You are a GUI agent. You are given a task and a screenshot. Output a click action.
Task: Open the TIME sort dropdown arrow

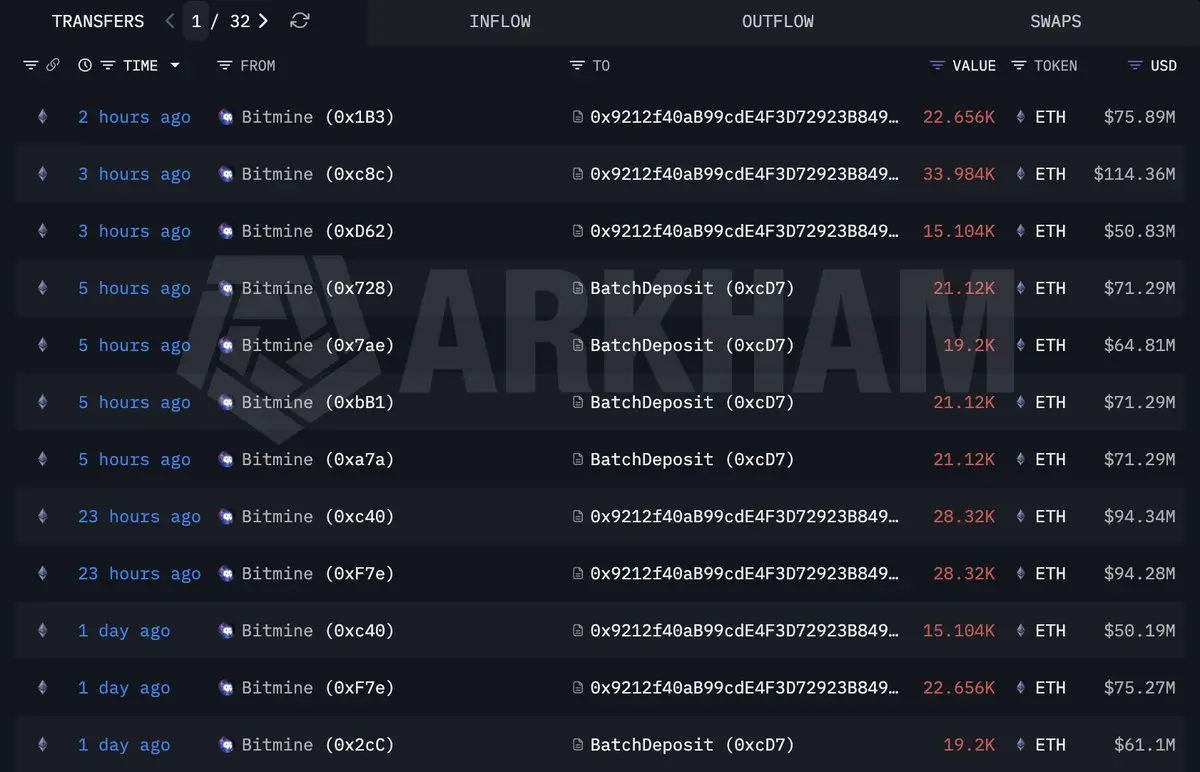(x=175, y=65)
